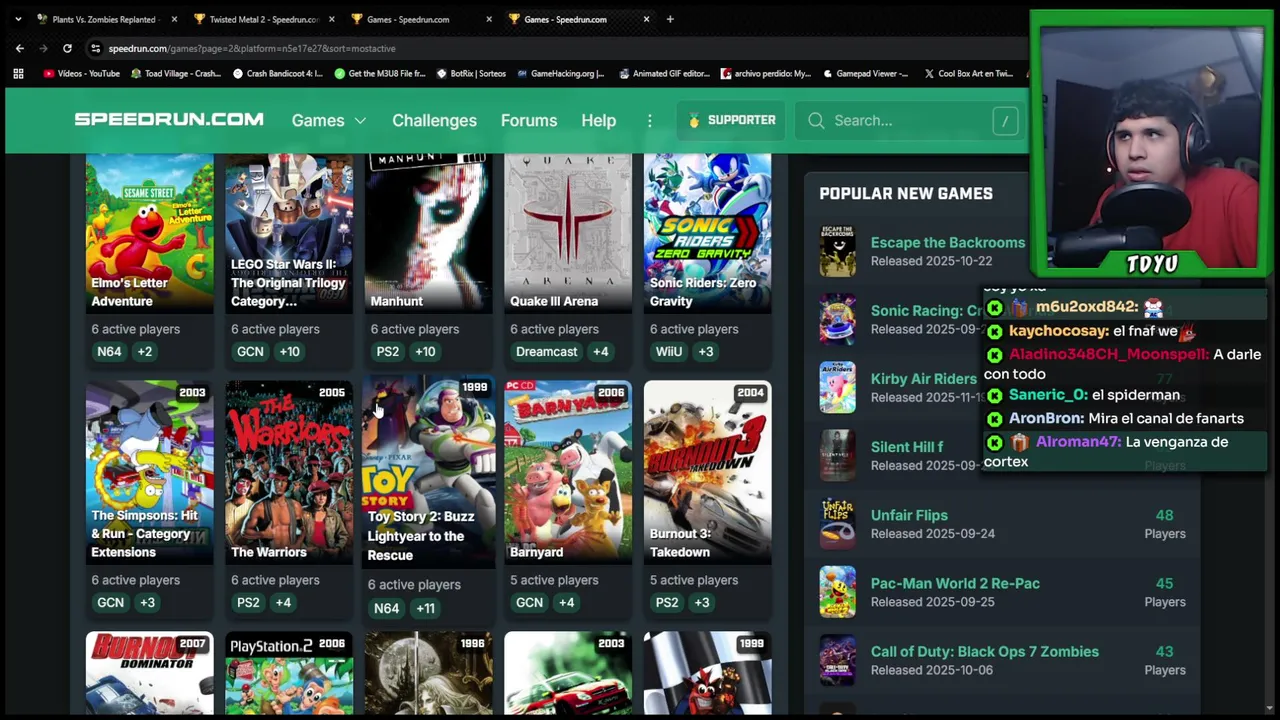Click the Pac-Man World 2 icon
1280x720 pixels.
pos(838,591)
